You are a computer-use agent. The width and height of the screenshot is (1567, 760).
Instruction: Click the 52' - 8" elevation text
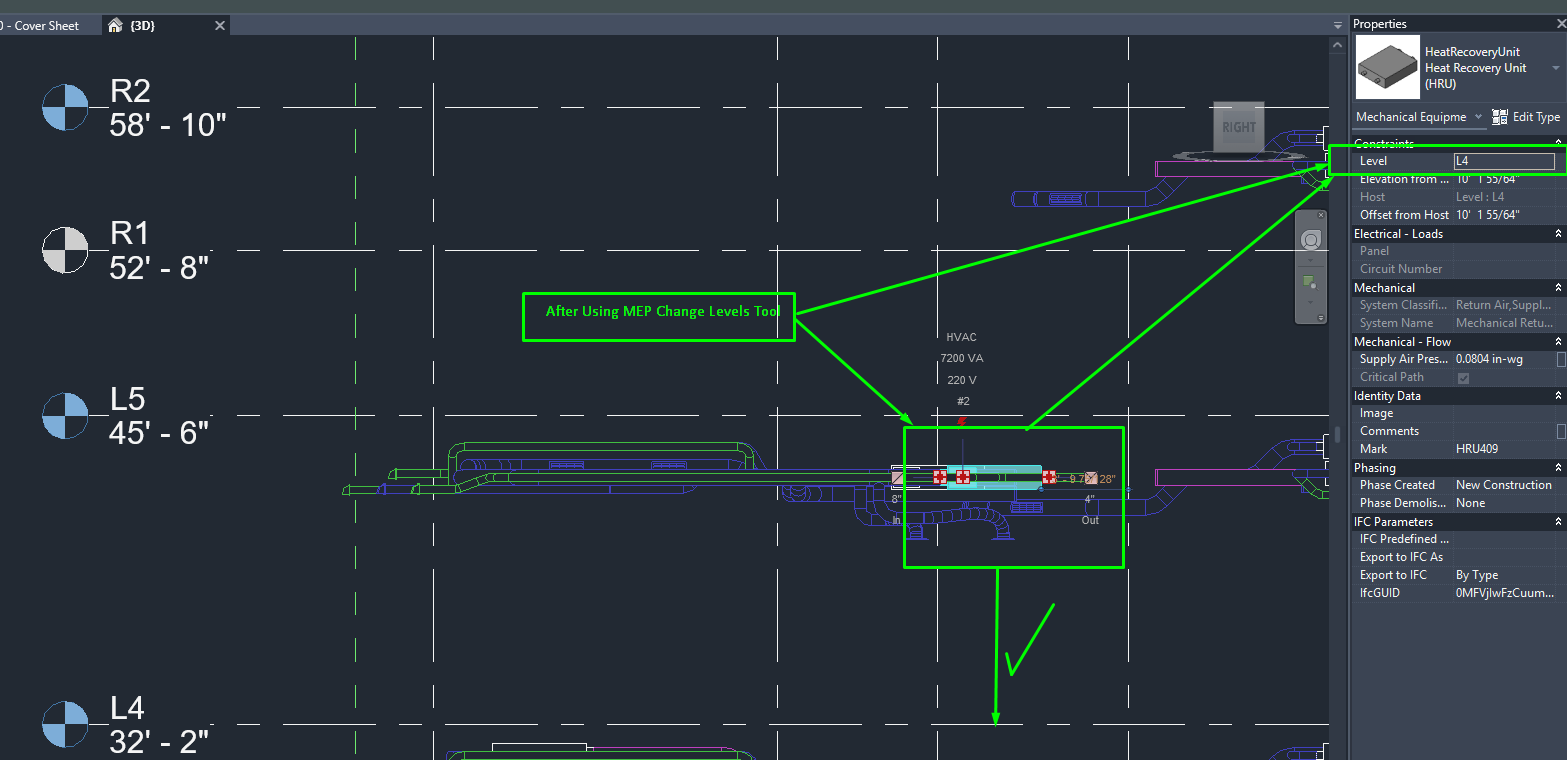point(159,267)
